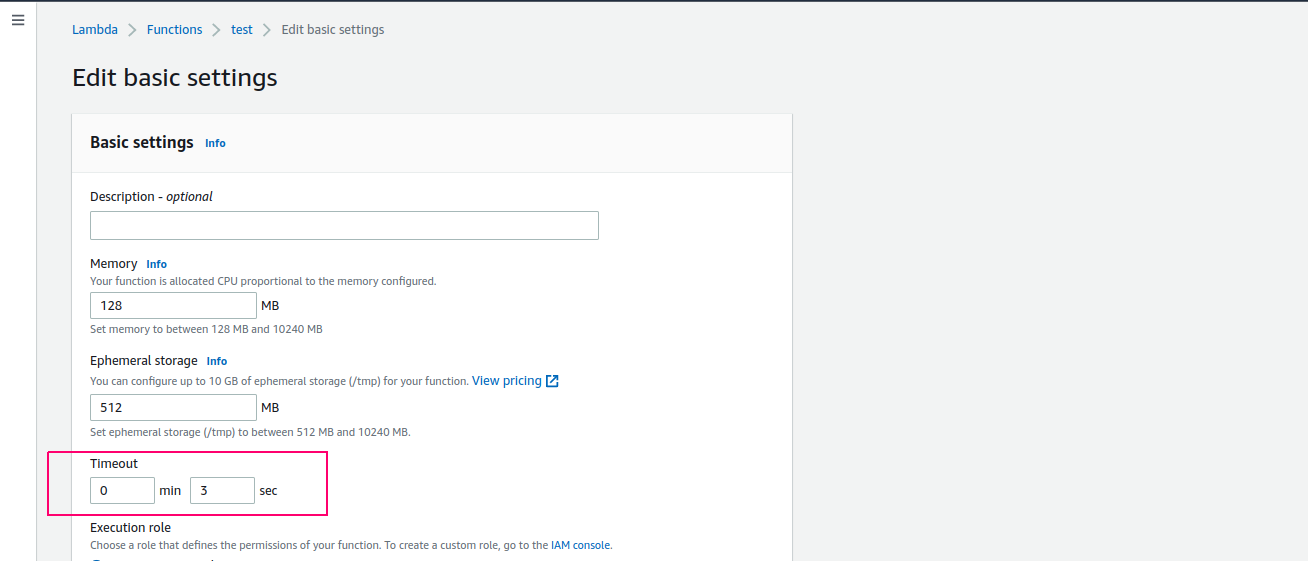Click the Memory field showing 128
The image size is (1308, 561).
[x=173, y=306]
